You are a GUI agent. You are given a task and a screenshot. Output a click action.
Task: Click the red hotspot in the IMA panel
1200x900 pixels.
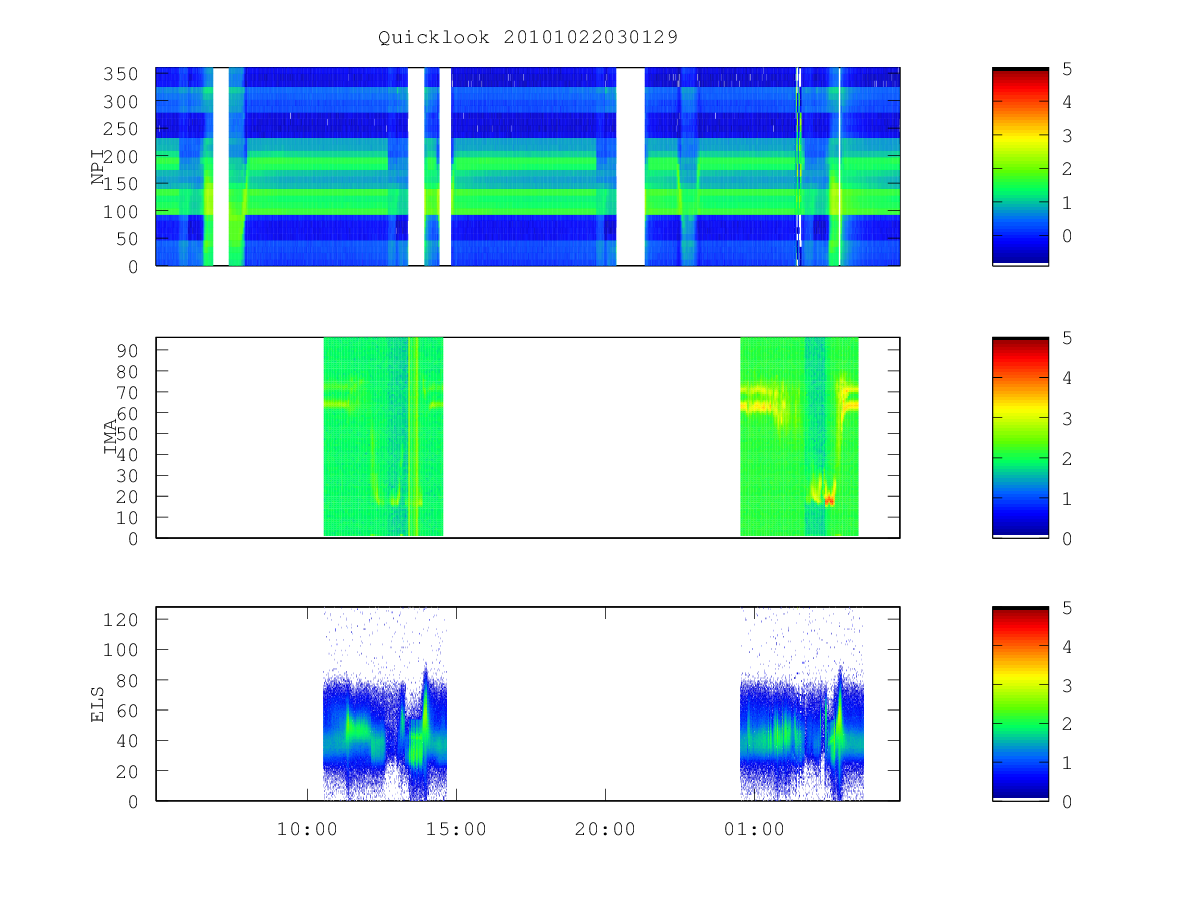point(828,499)
